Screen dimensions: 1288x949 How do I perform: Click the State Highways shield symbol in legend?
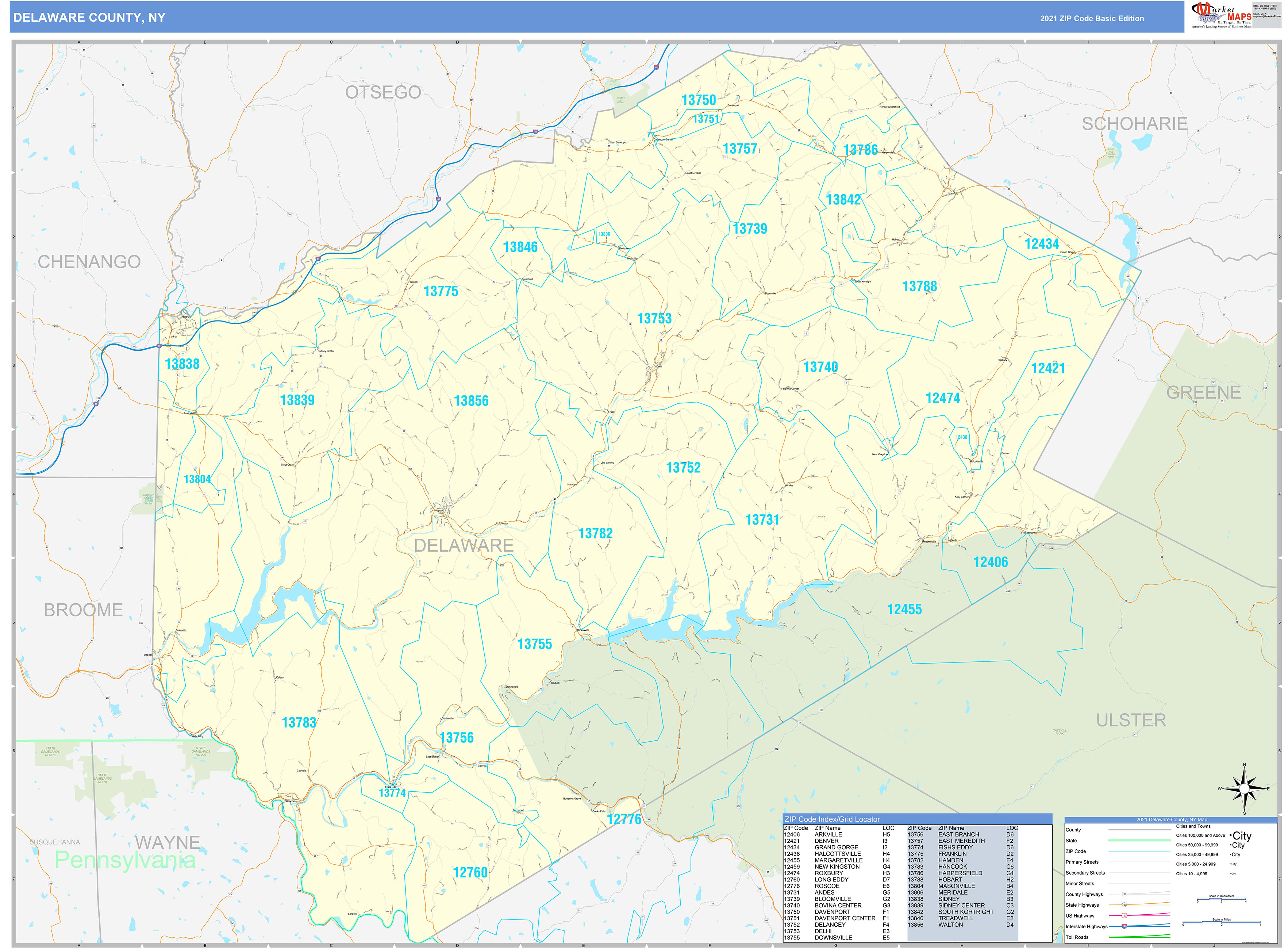pyautogui.click(x=1124, y=905)
